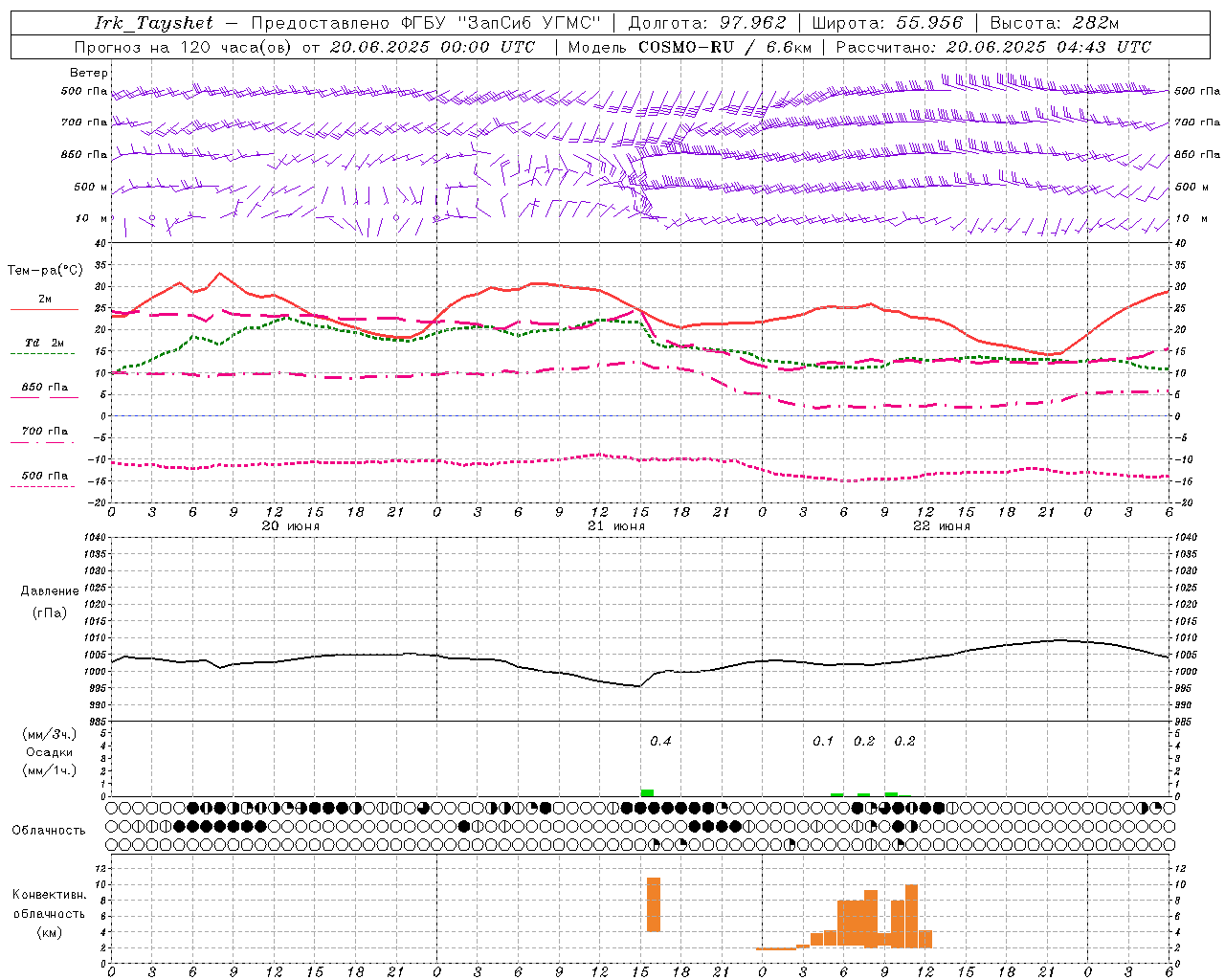Screen dimensions: 1225x980
Task: Click the "20 июня" date label
Action: tap(291, 526)
